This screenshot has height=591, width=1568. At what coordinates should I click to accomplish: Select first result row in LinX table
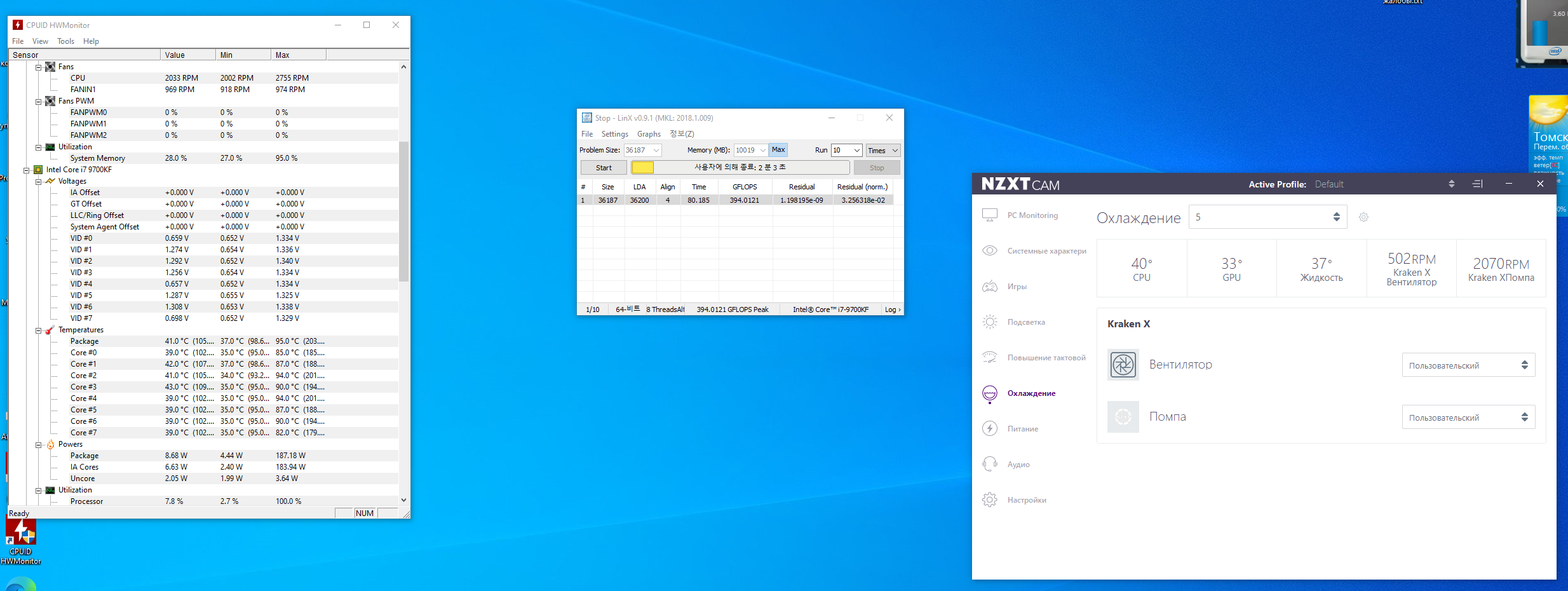(736, 200)
